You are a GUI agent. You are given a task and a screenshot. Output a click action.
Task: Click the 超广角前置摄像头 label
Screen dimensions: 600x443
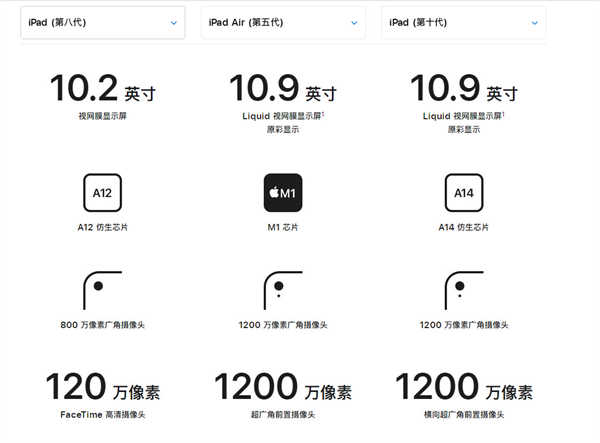[283, 415]
